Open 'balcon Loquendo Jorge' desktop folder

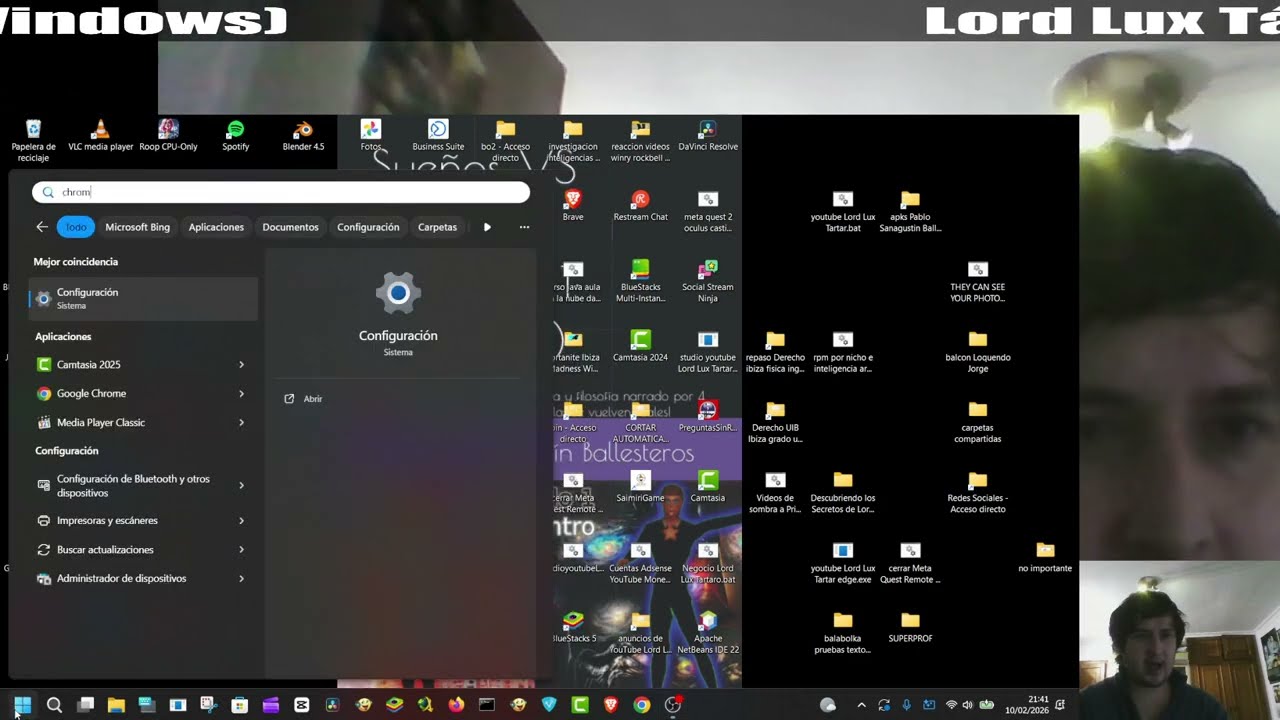[x=978, y=351]
